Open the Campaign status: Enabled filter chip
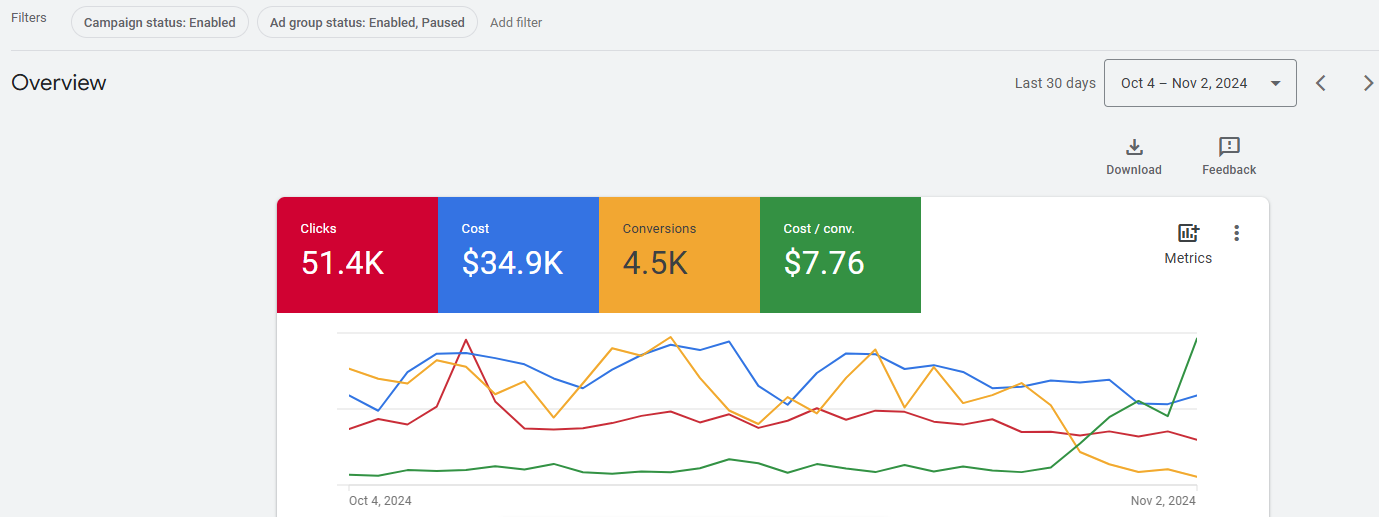Screen dimensions: 1379x517 tap(160, 22)
